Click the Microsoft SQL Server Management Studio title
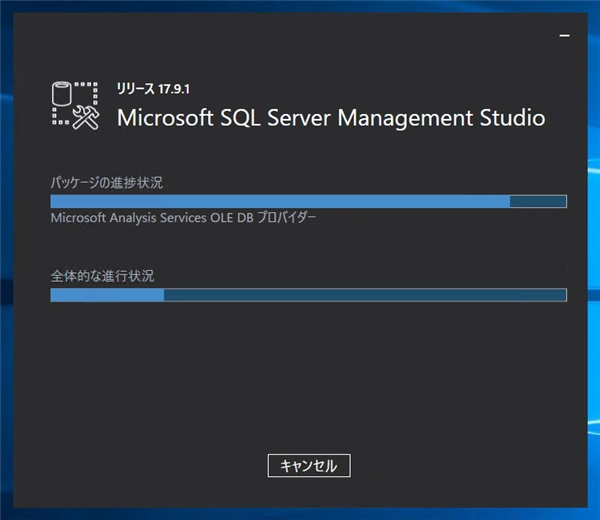The image size is (600, 520). [331, 117]
